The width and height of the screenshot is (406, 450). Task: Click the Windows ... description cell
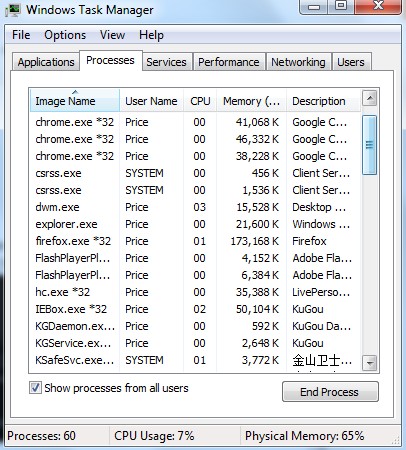coord(321,224)
